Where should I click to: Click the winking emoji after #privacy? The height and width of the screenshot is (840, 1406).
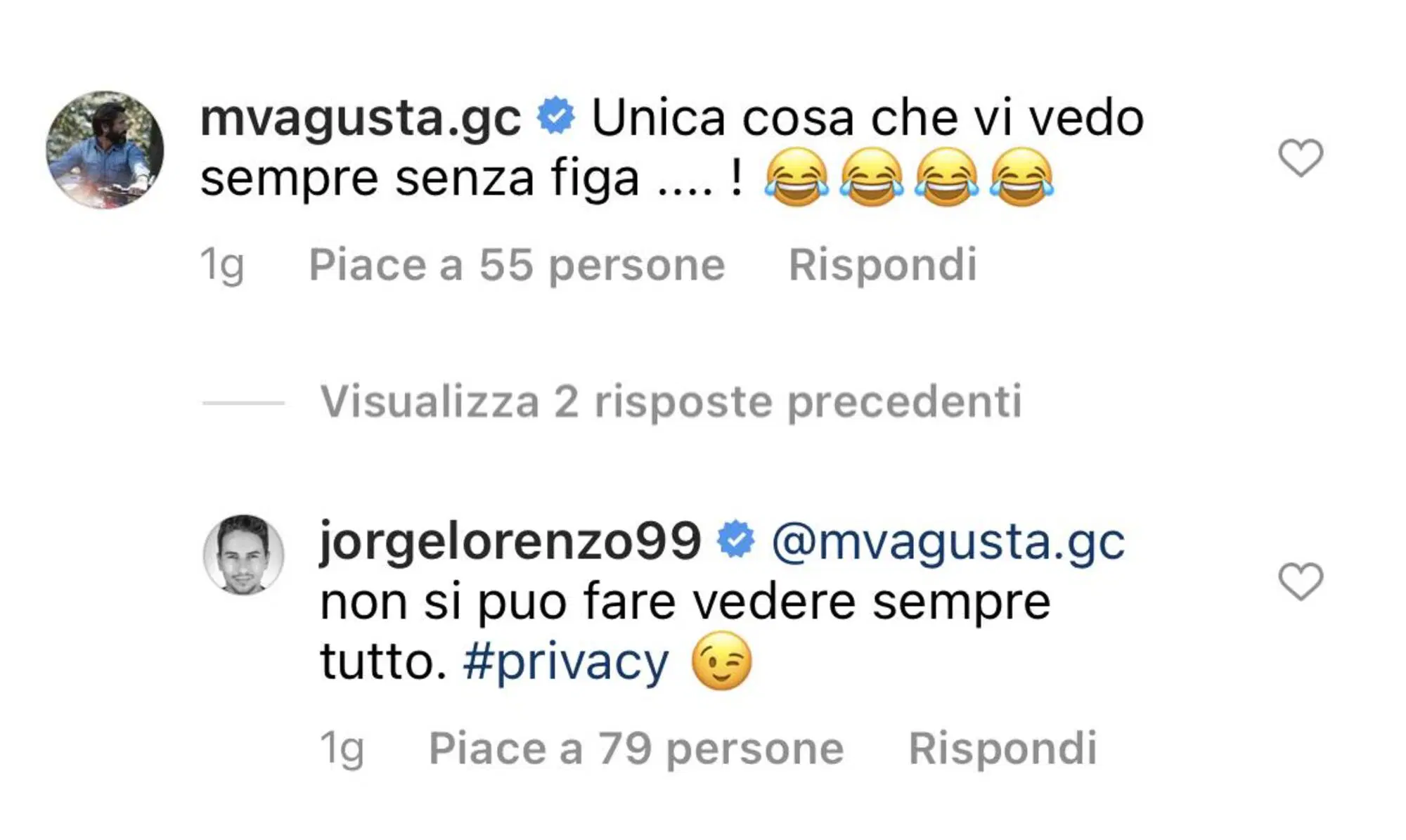[722, 661]
